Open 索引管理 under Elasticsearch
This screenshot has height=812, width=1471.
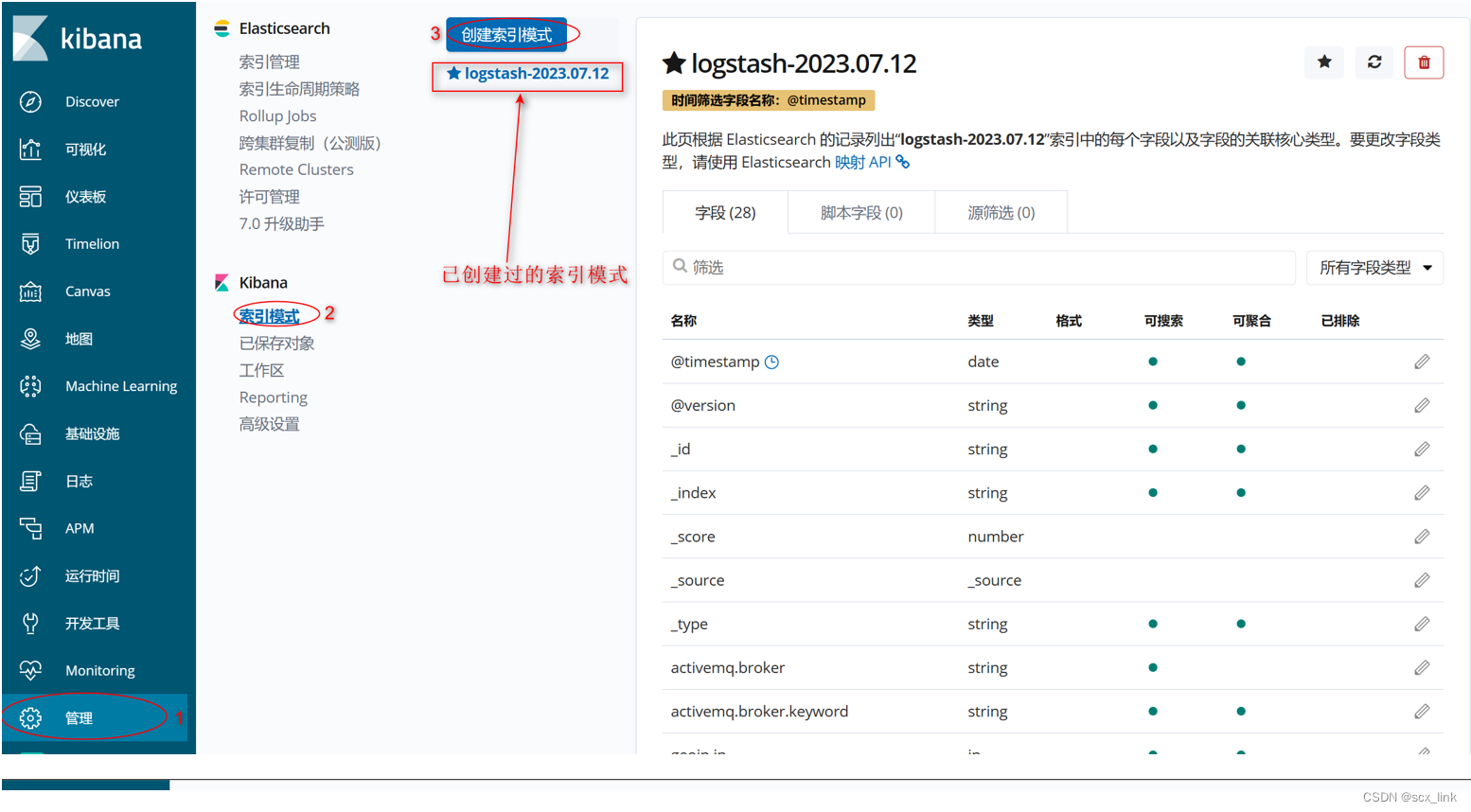click(269, 62)
